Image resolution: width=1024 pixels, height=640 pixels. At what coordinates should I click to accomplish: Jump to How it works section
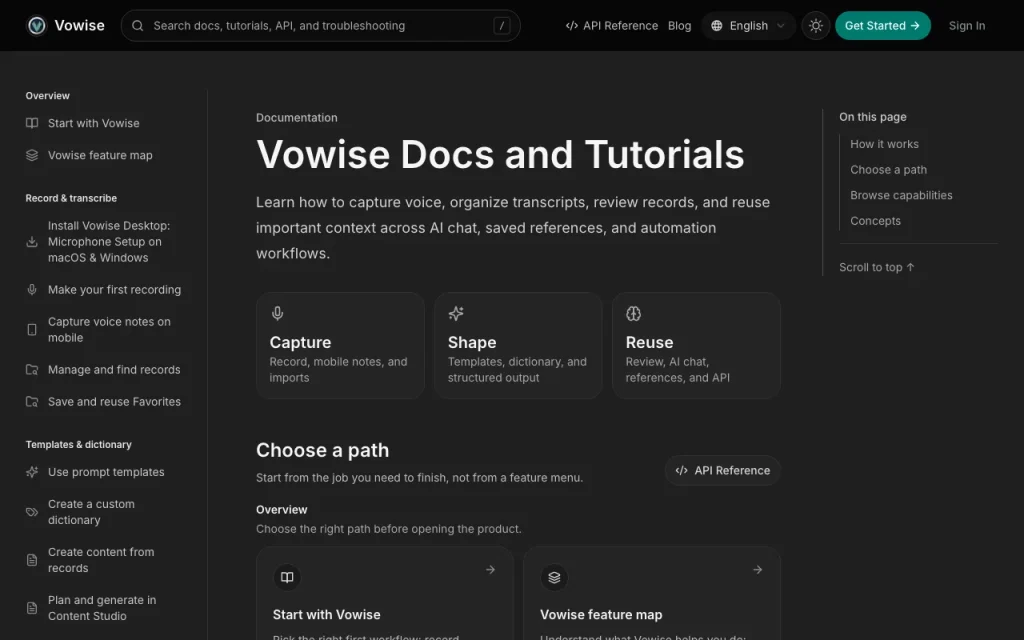click(884, 144)
